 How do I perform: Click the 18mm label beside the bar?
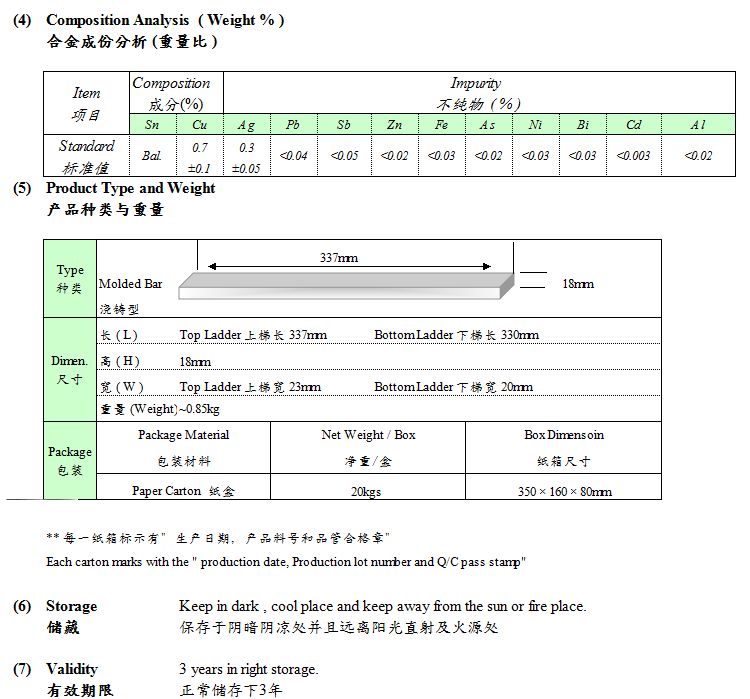[x=578, y=284]
